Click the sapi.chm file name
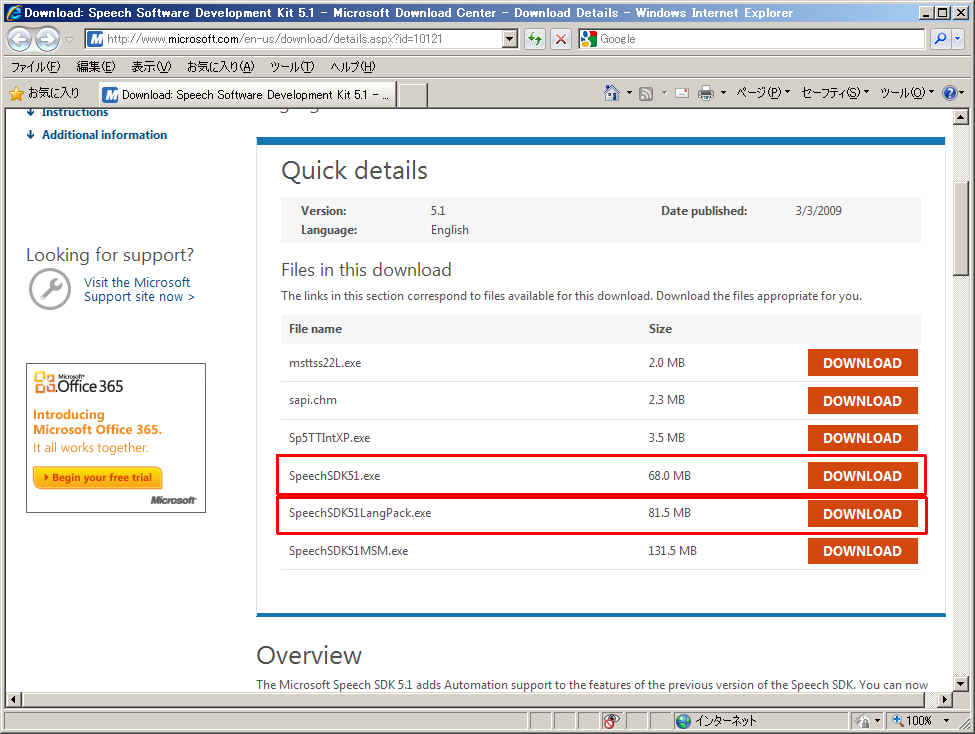 (x=313, y=400)
